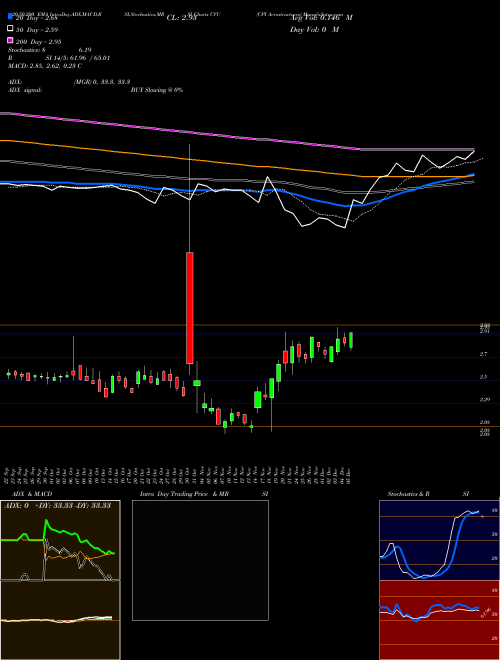Viewport: 500px width, 660px height.
Task: Click the MACD: 2.85, 2.62, 0.23 readout
Action: 45,66
